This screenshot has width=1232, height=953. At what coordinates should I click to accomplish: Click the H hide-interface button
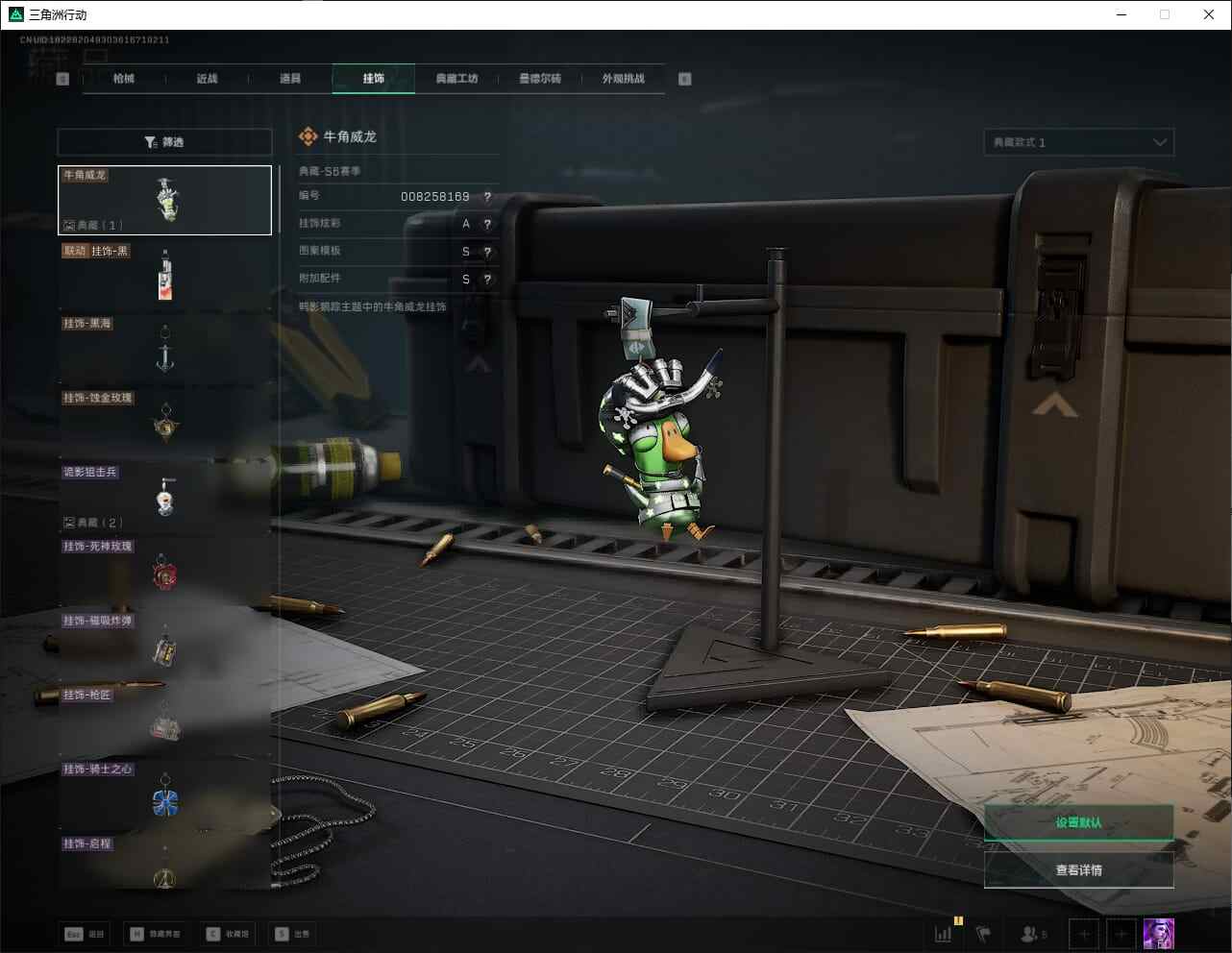[156, 934]
